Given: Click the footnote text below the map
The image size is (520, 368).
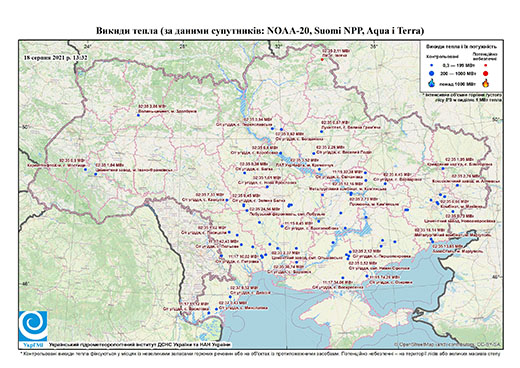Looking at the screenshot, I should pyautogui.click(x=260, y=353).
